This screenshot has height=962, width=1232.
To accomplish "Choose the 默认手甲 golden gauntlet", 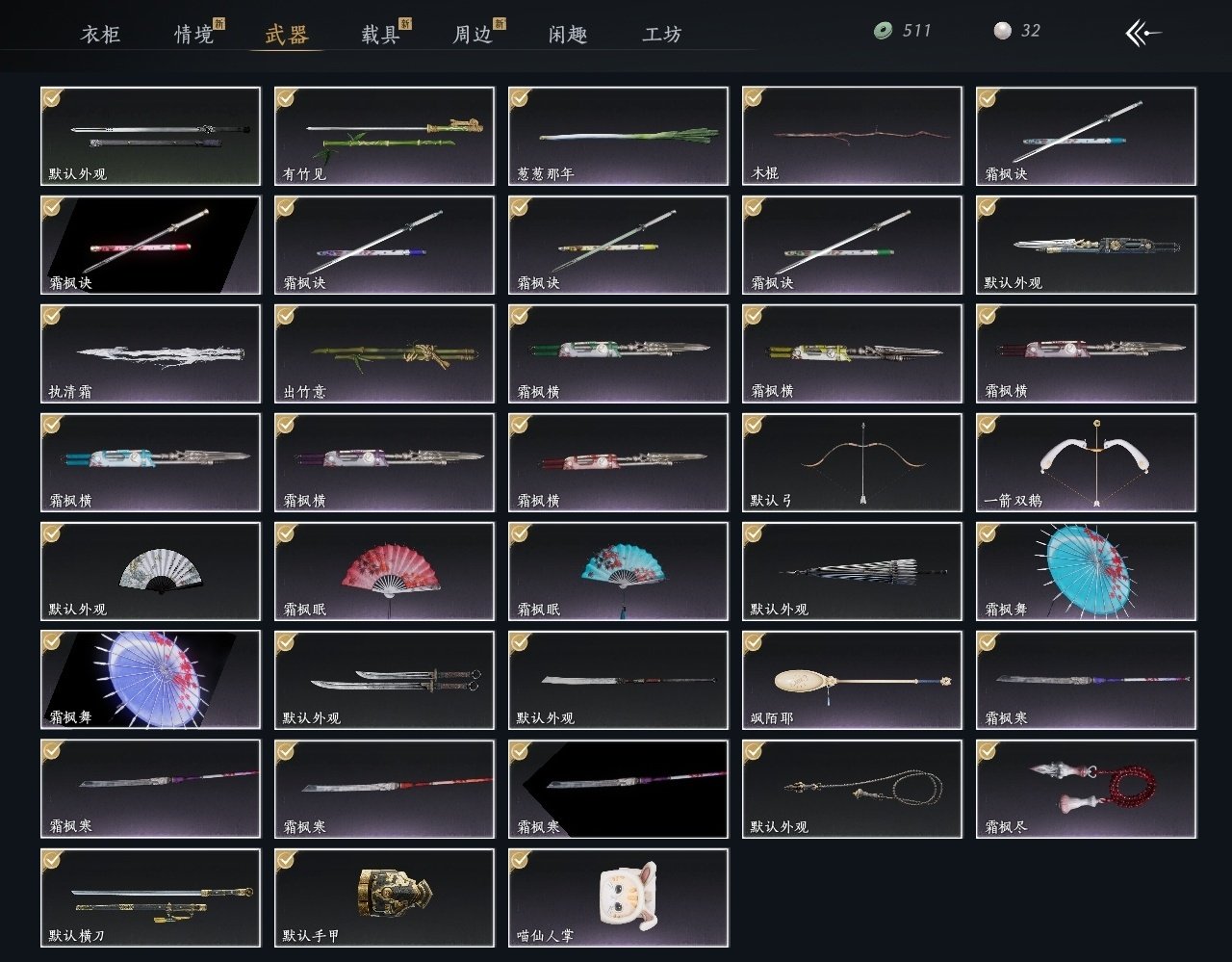I will coord(384,897).
